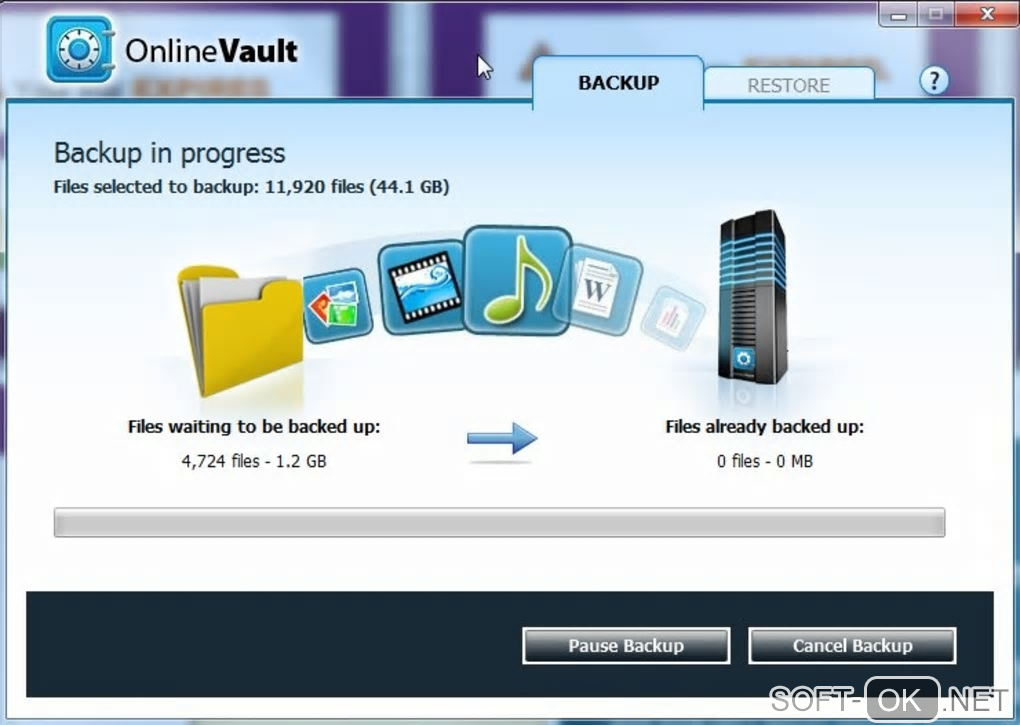Open the help question mark icon
Viewport: 1020px width, 725px height.
coord(933,81)
